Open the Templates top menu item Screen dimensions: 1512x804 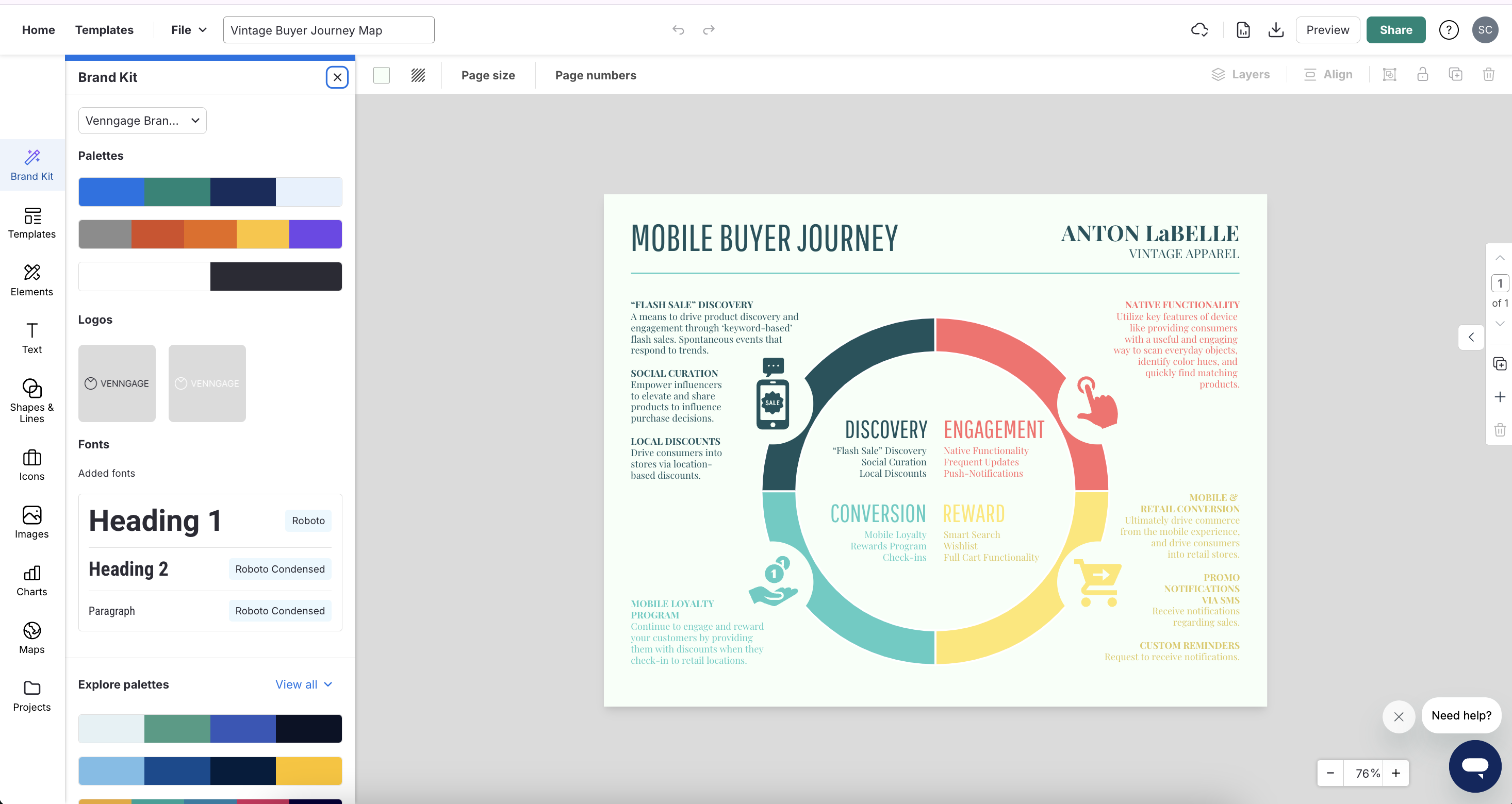click(104, 30)
